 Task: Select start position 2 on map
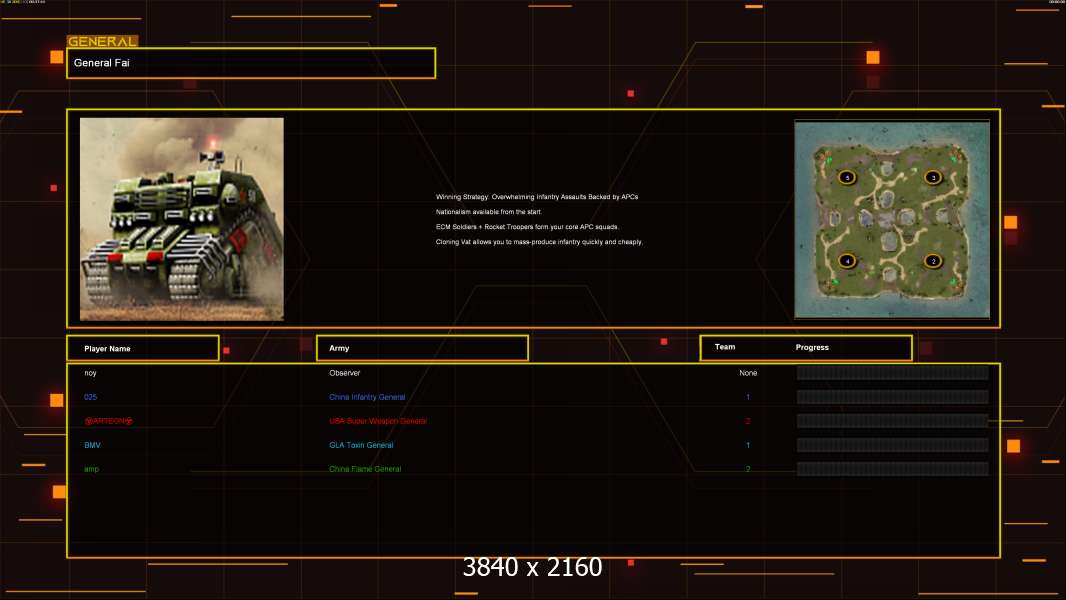click(933, 261)
